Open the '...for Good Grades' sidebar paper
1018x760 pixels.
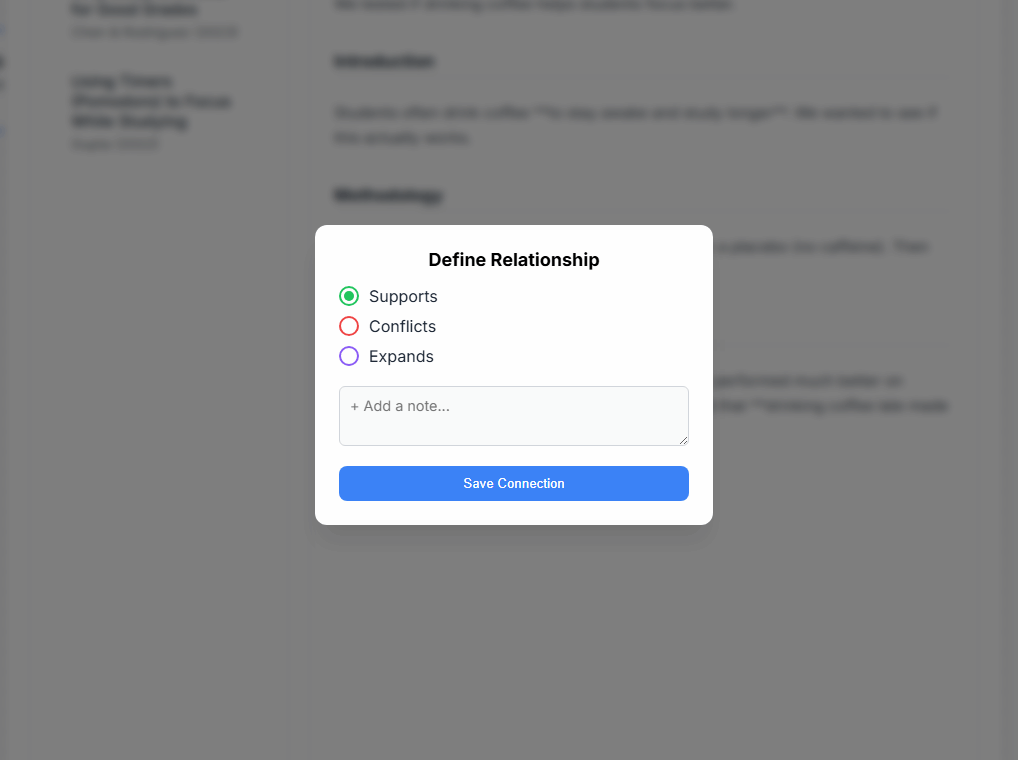click(134, 9)
